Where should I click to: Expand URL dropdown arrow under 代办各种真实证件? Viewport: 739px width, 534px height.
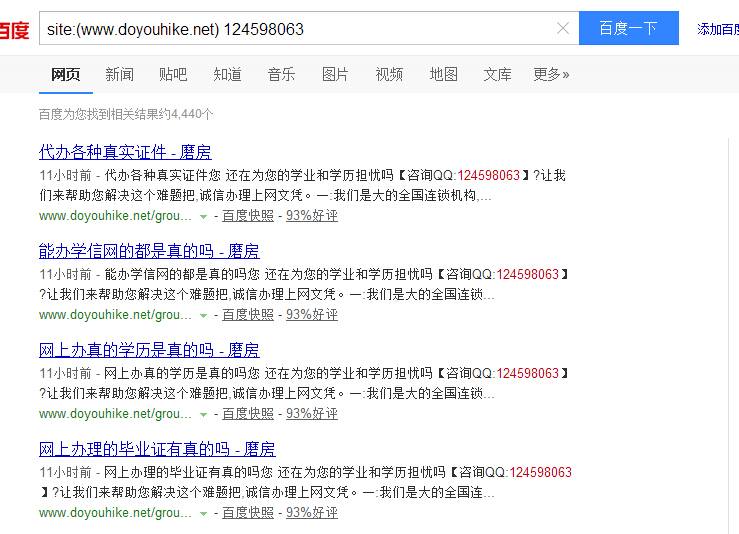tap(203, 217)
